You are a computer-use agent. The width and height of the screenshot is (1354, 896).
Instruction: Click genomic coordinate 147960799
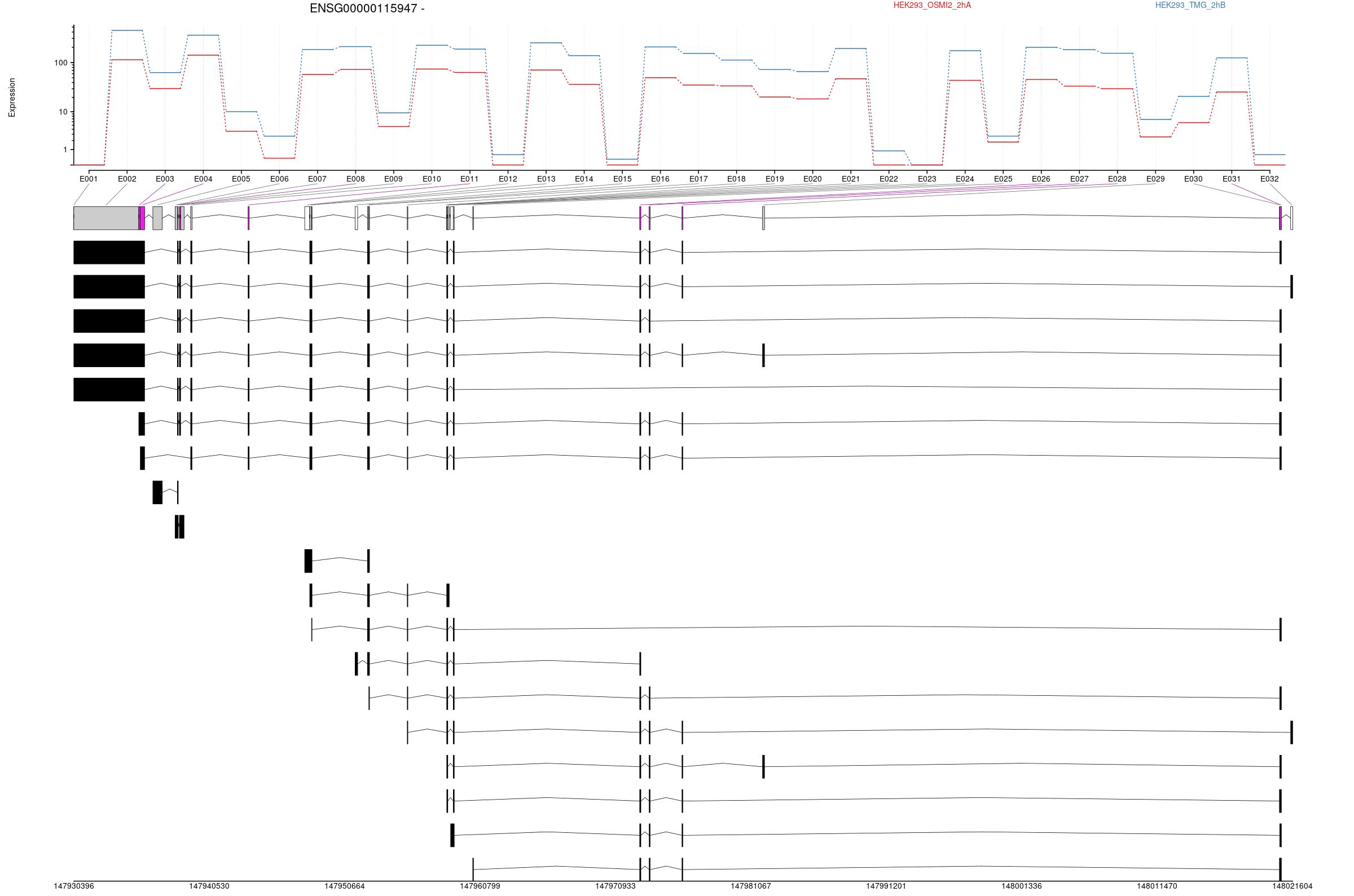coord(480,886)
